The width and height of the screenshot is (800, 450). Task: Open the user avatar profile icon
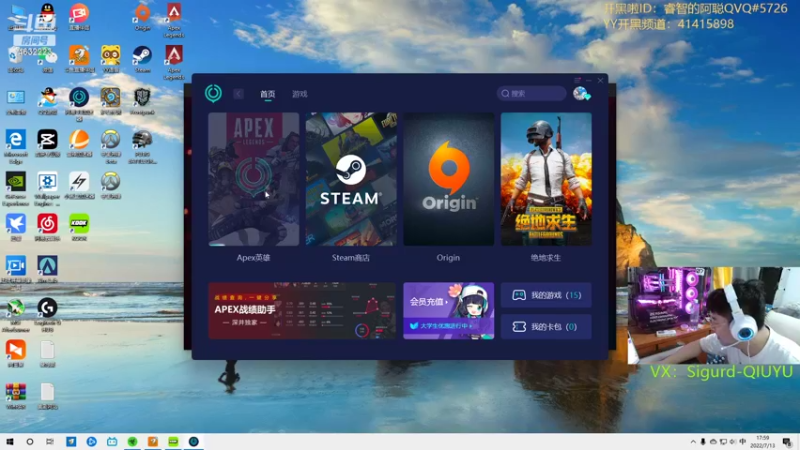tap(581, 93)
